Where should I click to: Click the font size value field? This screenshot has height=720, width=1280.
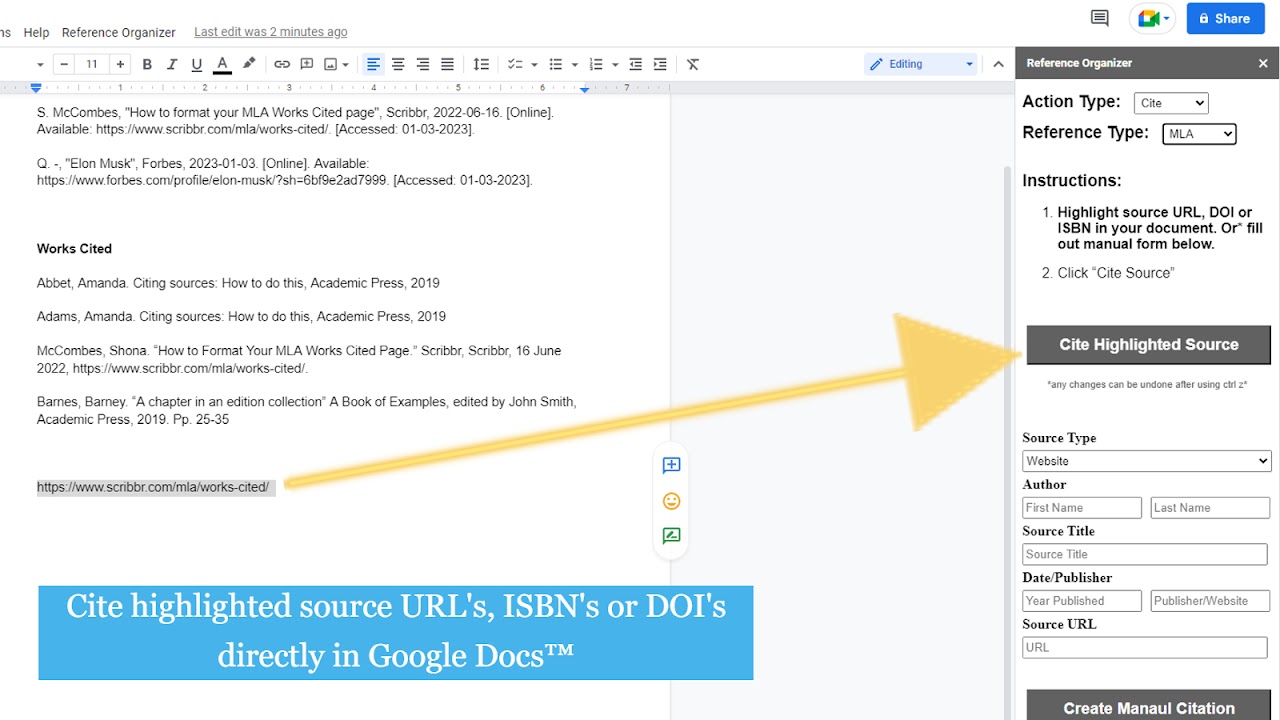[92, 64]
